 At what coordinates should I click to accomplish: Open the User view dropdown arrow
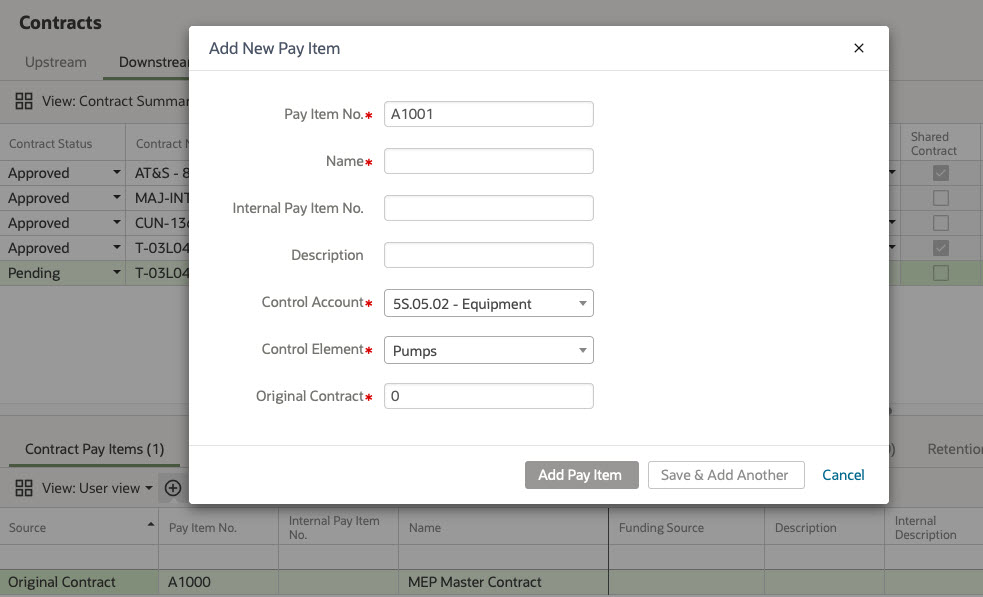coord(149,488)
